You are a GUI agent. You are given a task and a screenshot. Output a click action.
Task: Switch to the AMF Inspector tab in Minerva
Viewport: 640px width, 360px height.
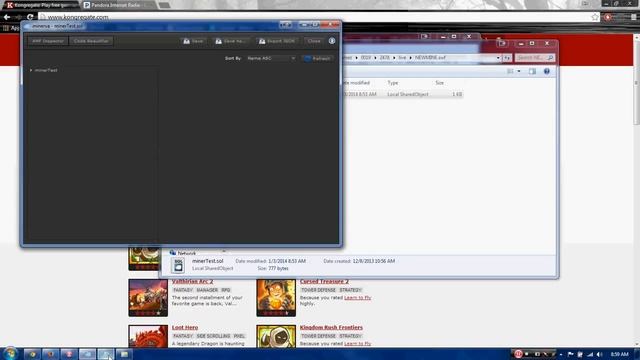[x=48, y=41]
